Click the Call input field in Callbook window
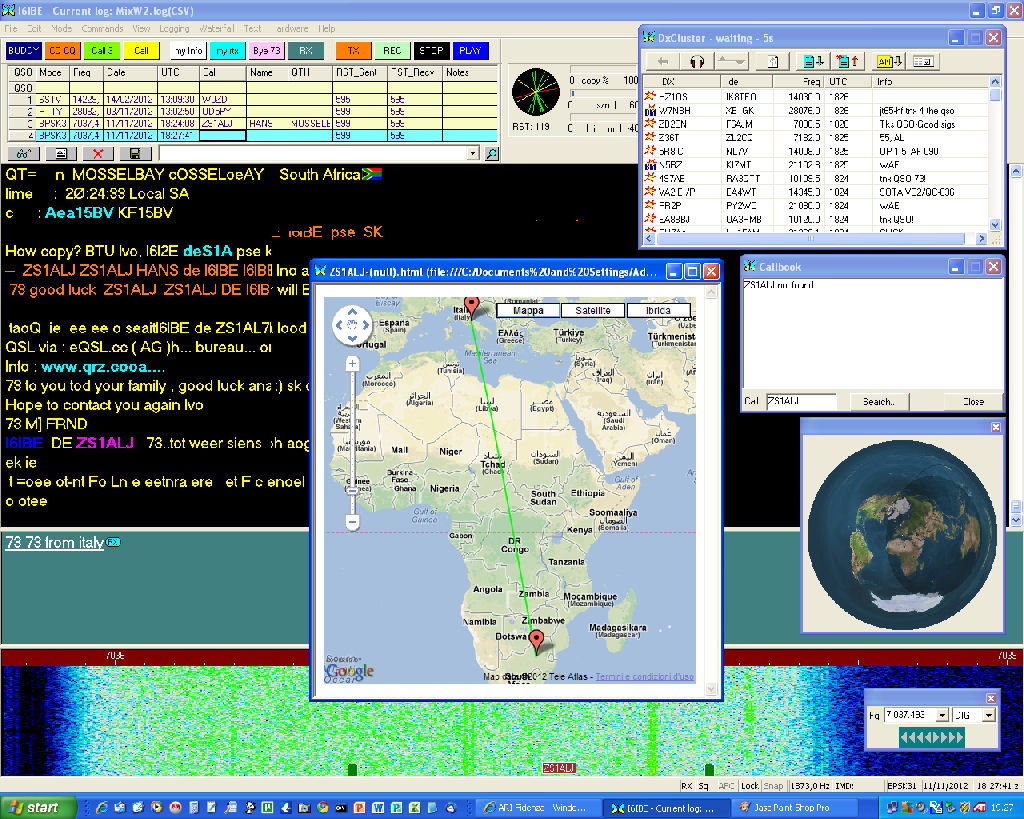This screenshot has width=1024, height=819. click(801, 401)
